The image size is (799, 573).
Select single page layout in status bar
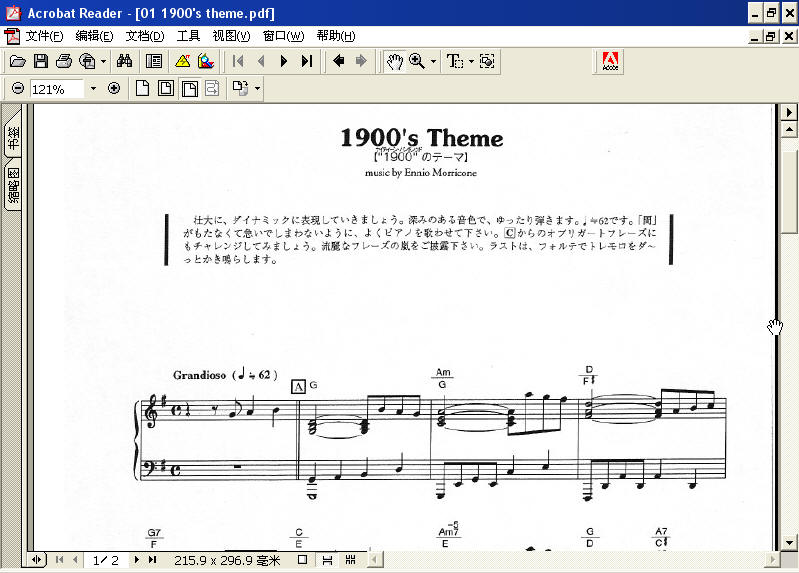click(x=302, y=560)
